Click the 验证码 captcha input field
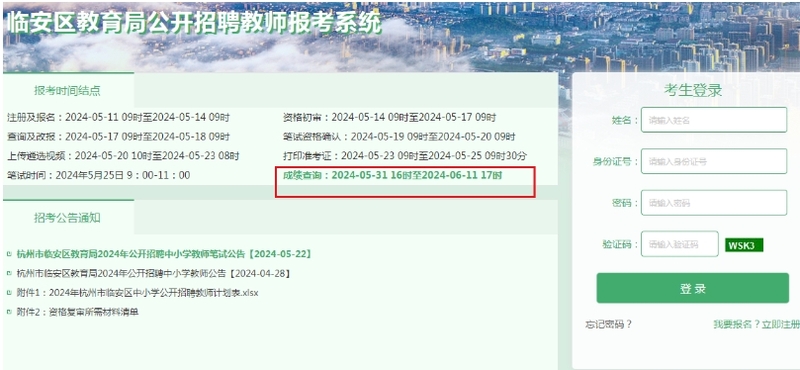Image resolution: width=800 pixels, height=370 pixels. point(680,244)
